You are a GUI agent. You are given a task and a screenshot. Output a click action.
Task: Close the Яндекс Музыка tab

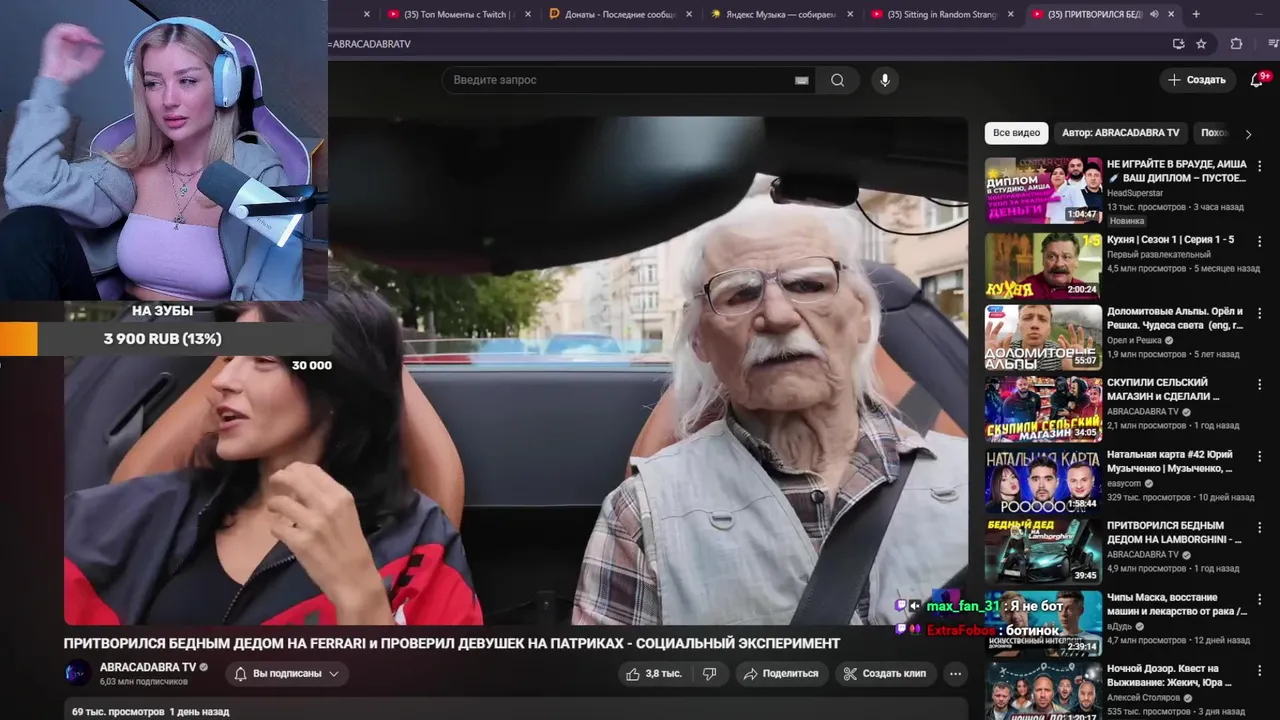pos(850,14)
